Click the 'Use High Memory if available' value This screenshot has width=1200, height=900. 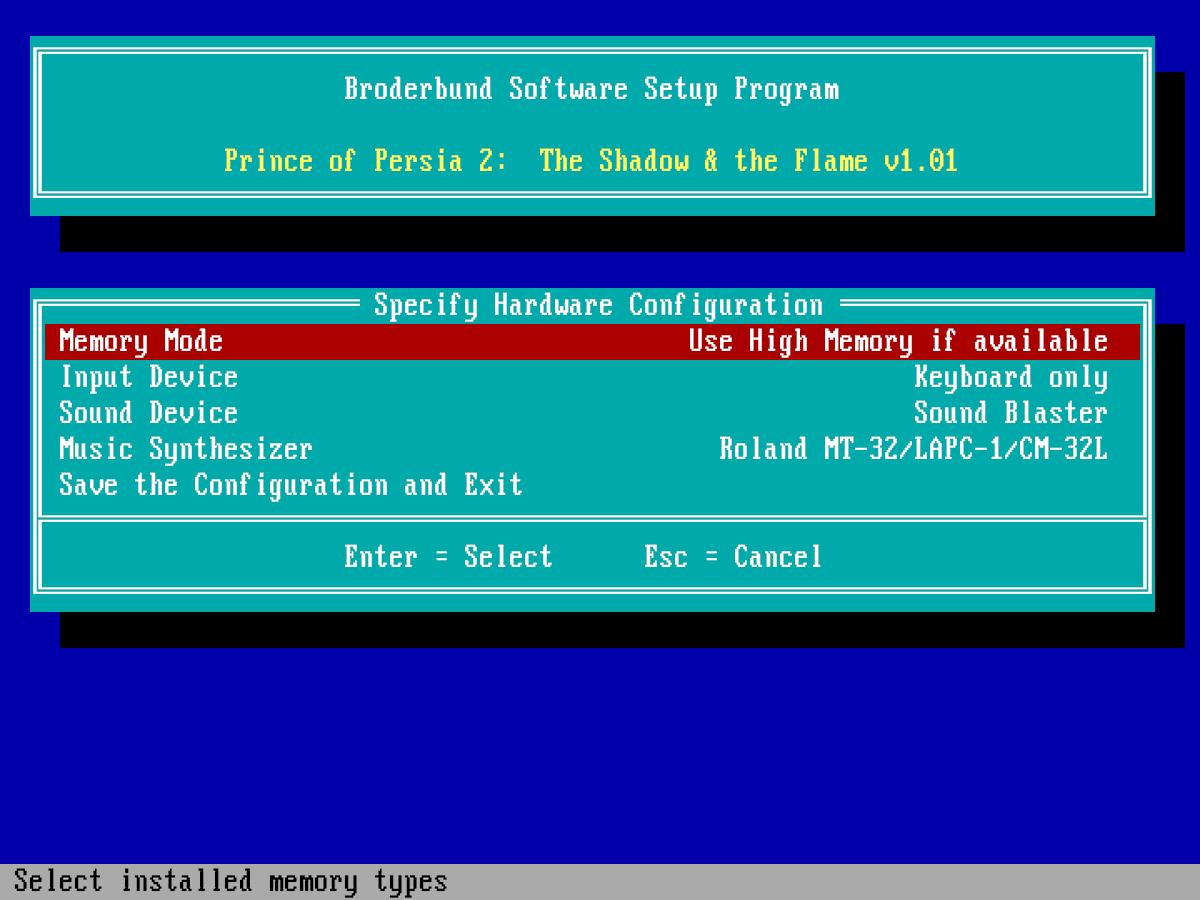[x=898, y=342]
